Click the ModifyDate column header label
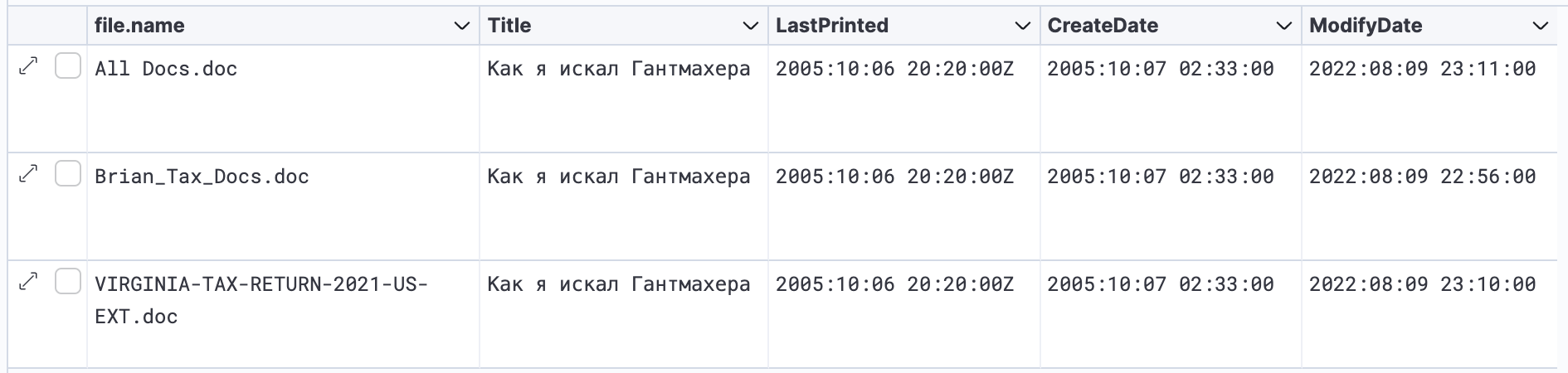1568x373 pixels. point(1366,26)
